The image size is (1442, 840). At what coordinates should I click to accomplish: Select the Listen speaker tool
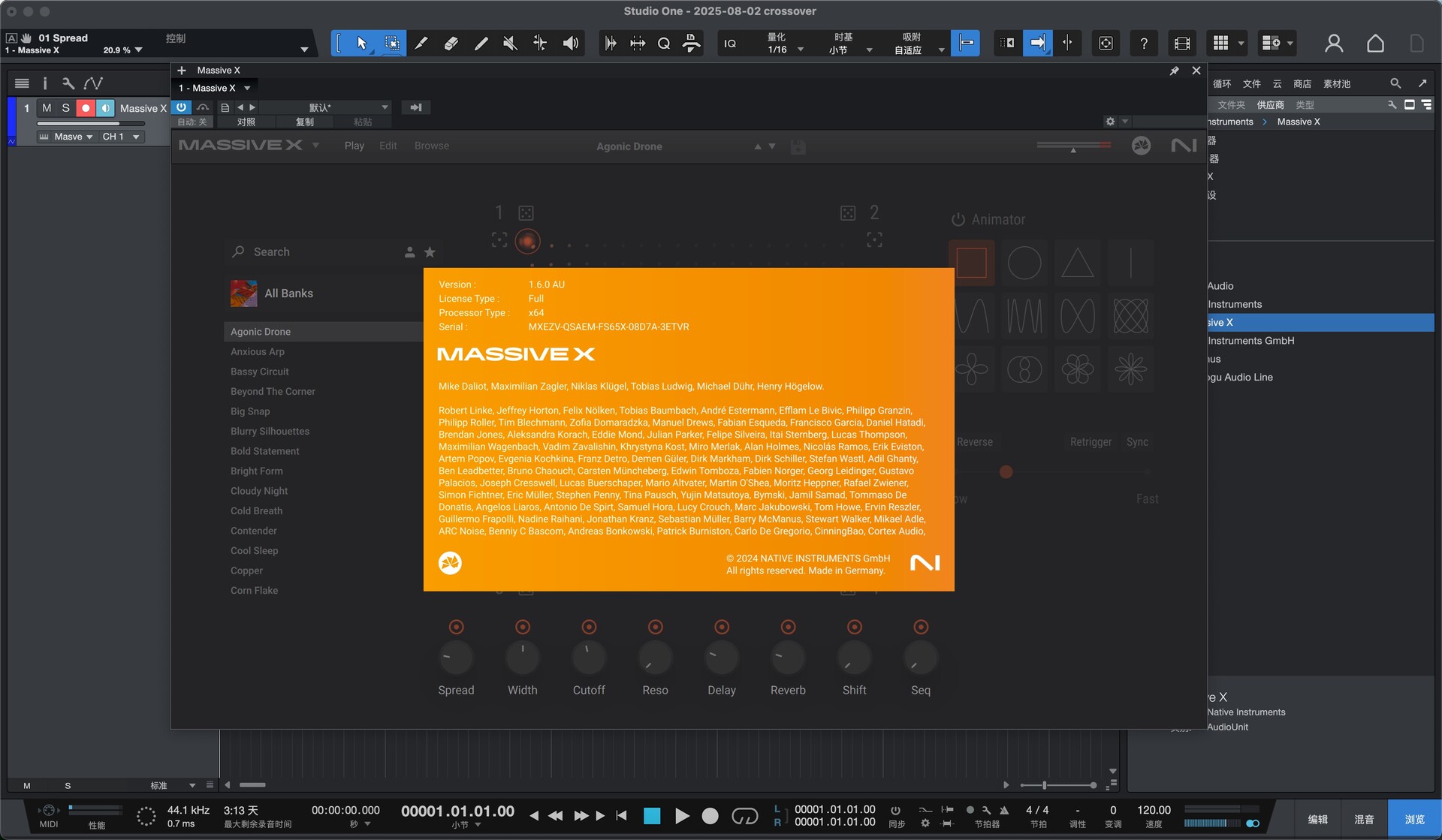coord(571,43)
